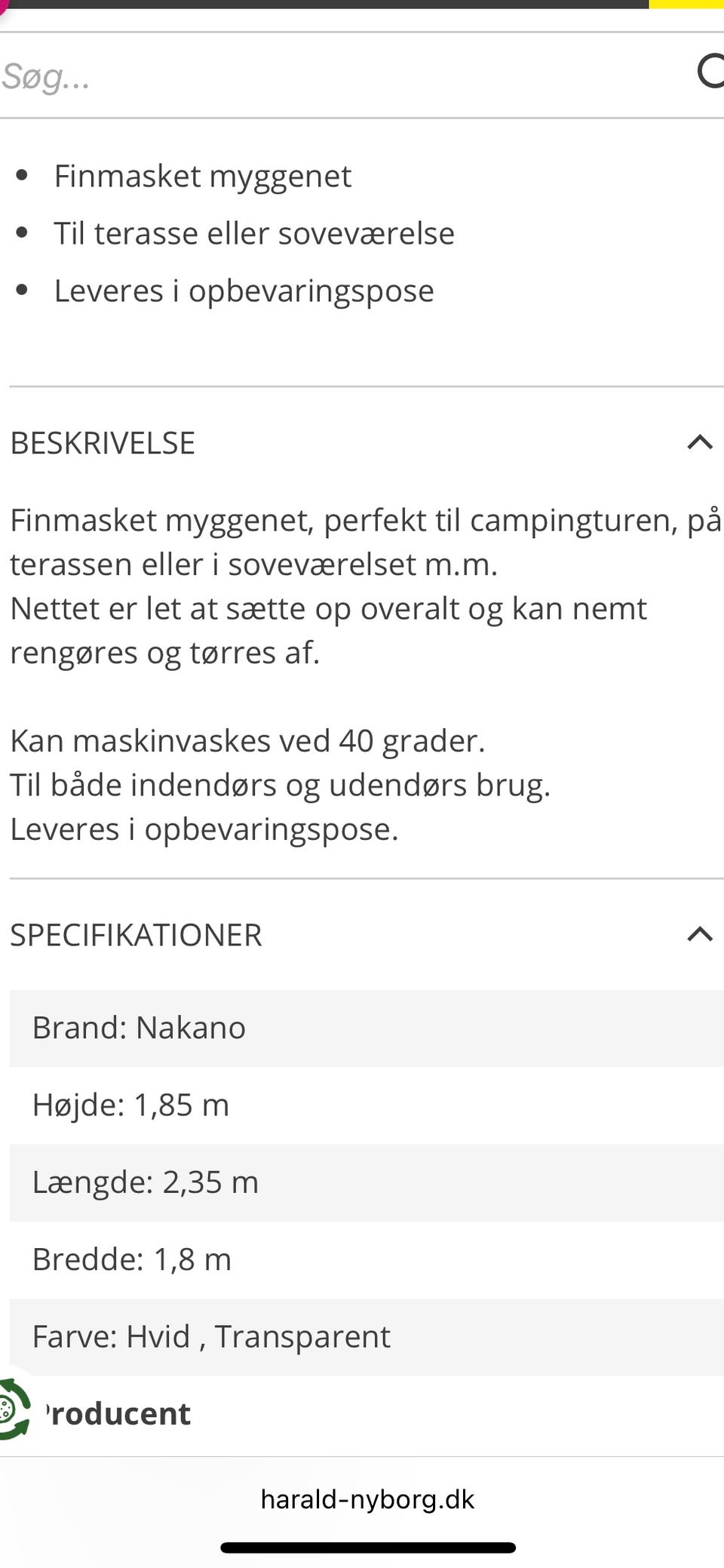Open the cookie settings badge icon
This screenshot has height=1568, width=724.
pos(14,1408)
